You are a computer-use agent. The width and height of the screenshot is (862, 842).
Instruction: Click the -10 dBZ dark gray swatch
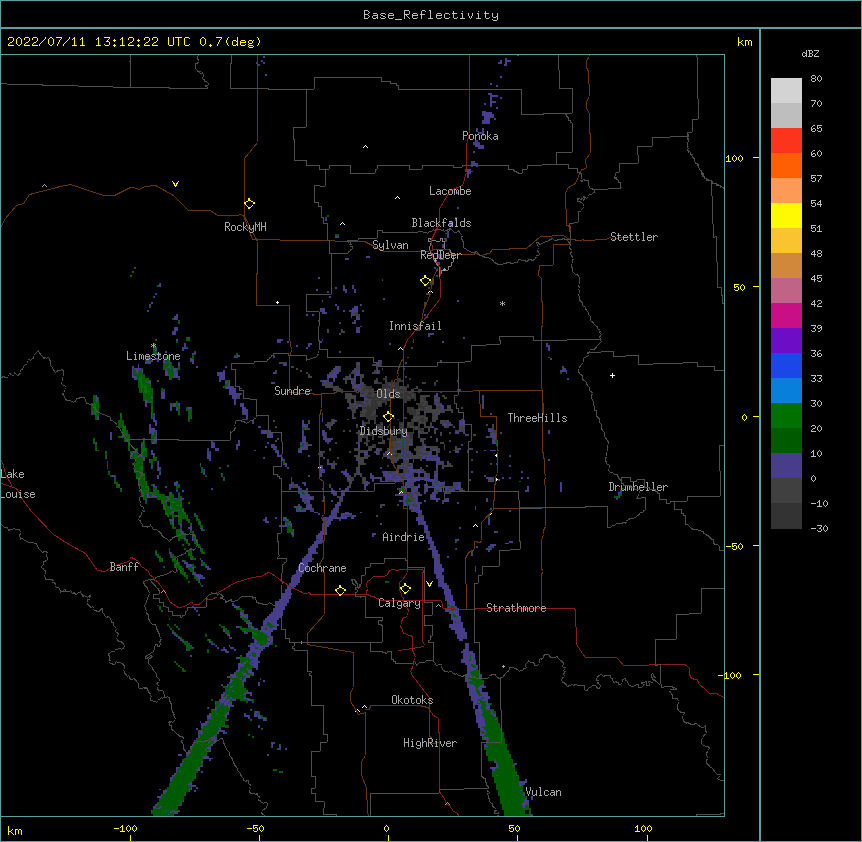pyautogui.click(x=786, y=516)
